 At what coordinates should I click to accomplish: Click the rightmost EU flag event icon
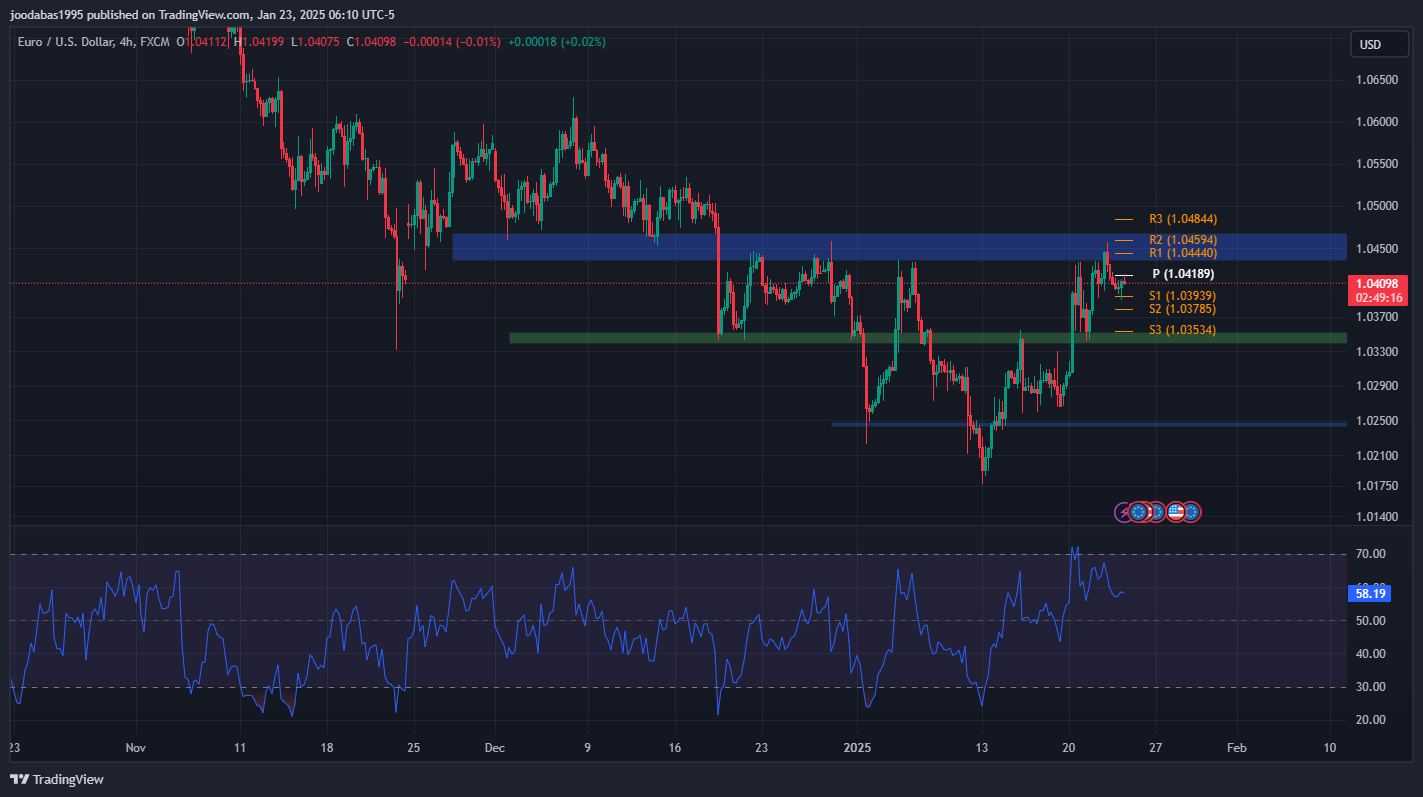(1191, 512)
